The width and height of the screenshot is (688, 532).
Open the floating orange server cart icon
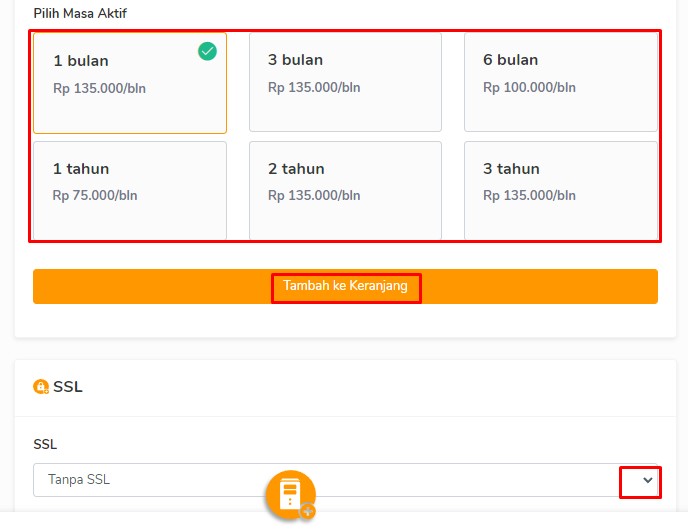point(290,494)
